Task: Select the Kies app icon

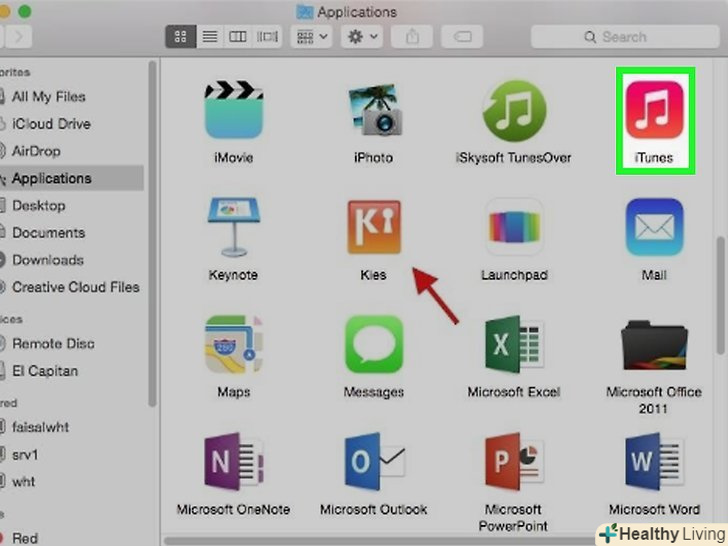Action: tap(374, 227)
